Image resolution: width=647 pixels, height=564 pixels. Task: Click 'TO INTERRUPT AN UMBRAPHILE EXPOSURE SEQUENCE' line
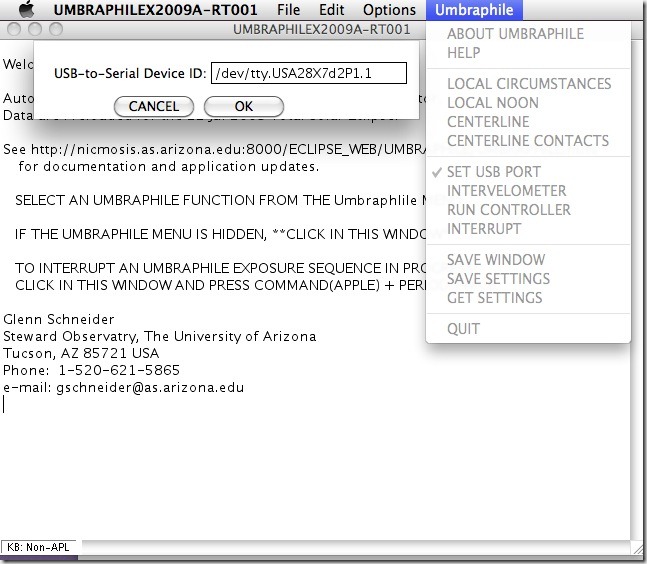coord(220,268)
